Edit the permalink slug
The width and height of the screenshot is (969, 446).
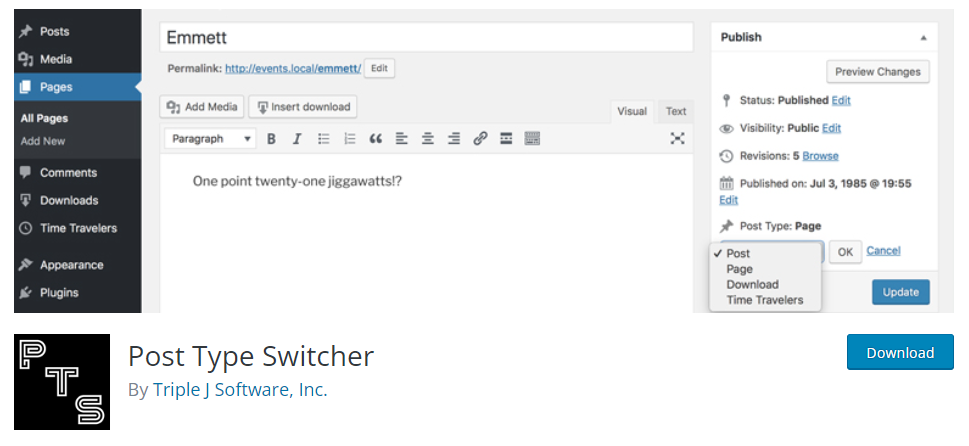379,69
